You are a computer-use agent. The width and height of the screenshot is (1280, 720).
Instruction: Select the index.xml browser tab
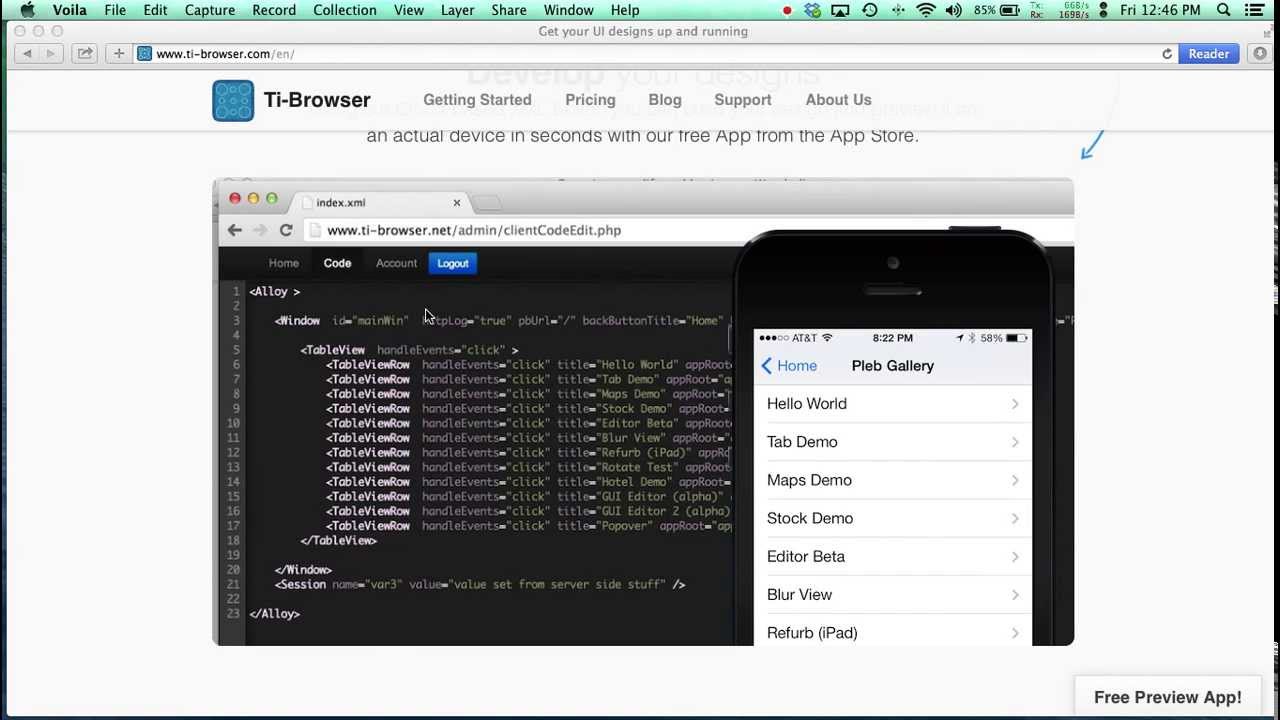(x=381, y=202)
